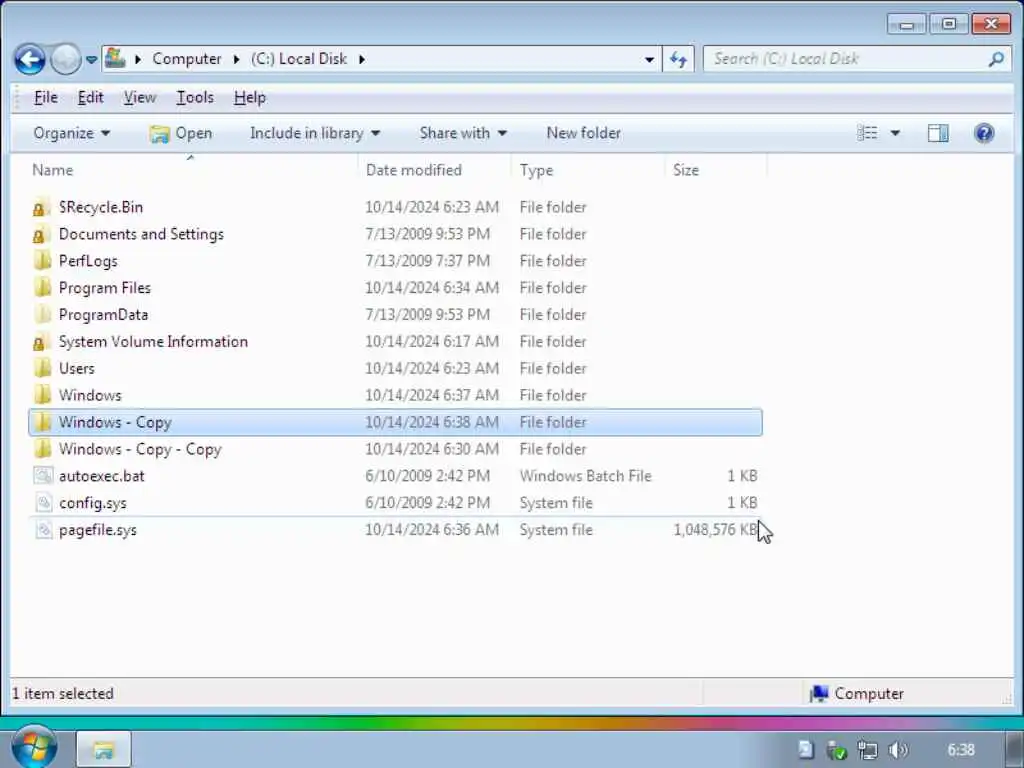Select the ProgramData folder icon
Viewport: 1024px width, 768px height.
(42, 315)
